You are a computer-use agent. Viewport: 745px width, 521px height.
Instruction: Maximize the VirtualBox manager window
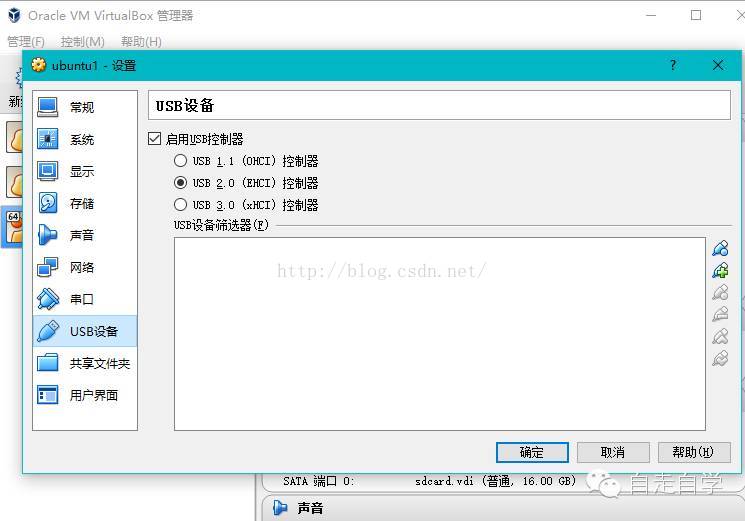(696, 15)
